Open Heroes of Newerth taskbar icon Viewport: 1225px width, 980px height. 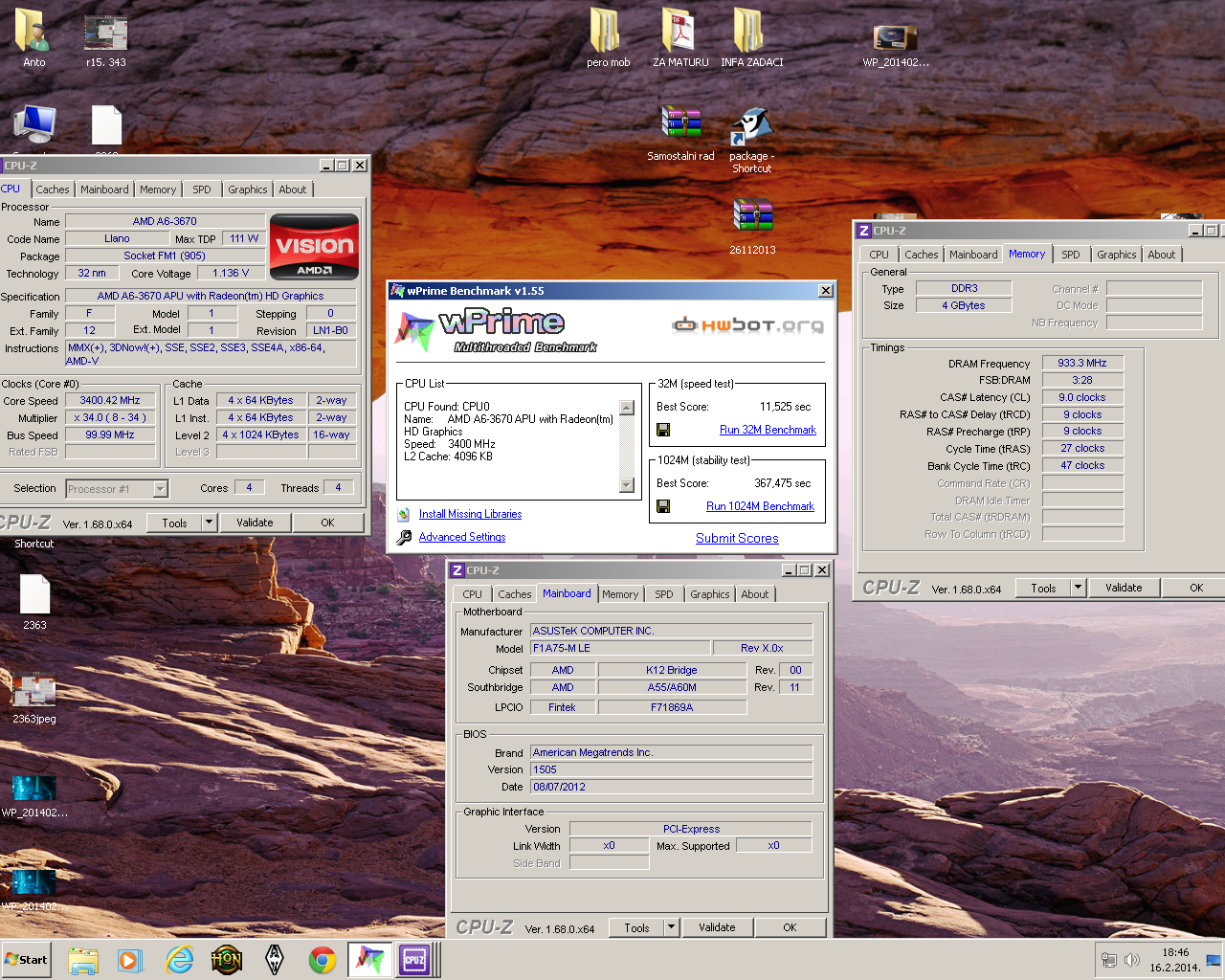point(227,960)
